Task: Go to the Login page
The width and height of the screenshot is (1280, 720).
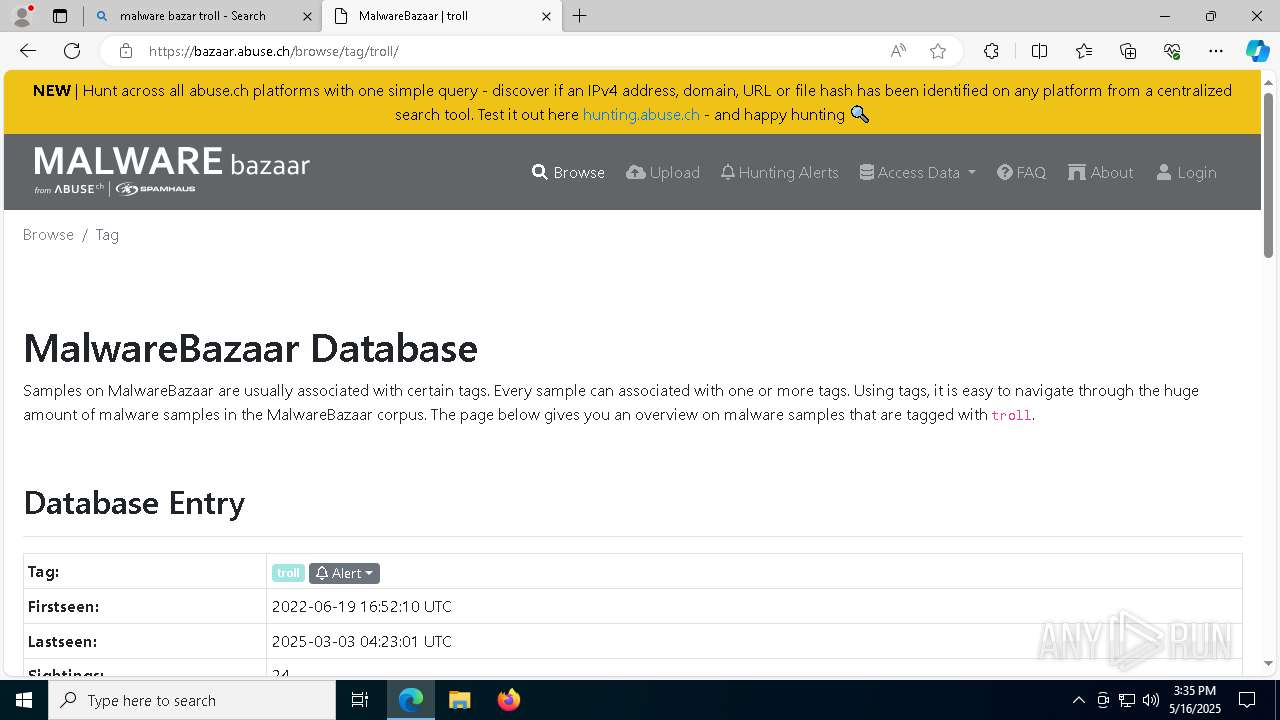Action: (x=1186, y=172)
